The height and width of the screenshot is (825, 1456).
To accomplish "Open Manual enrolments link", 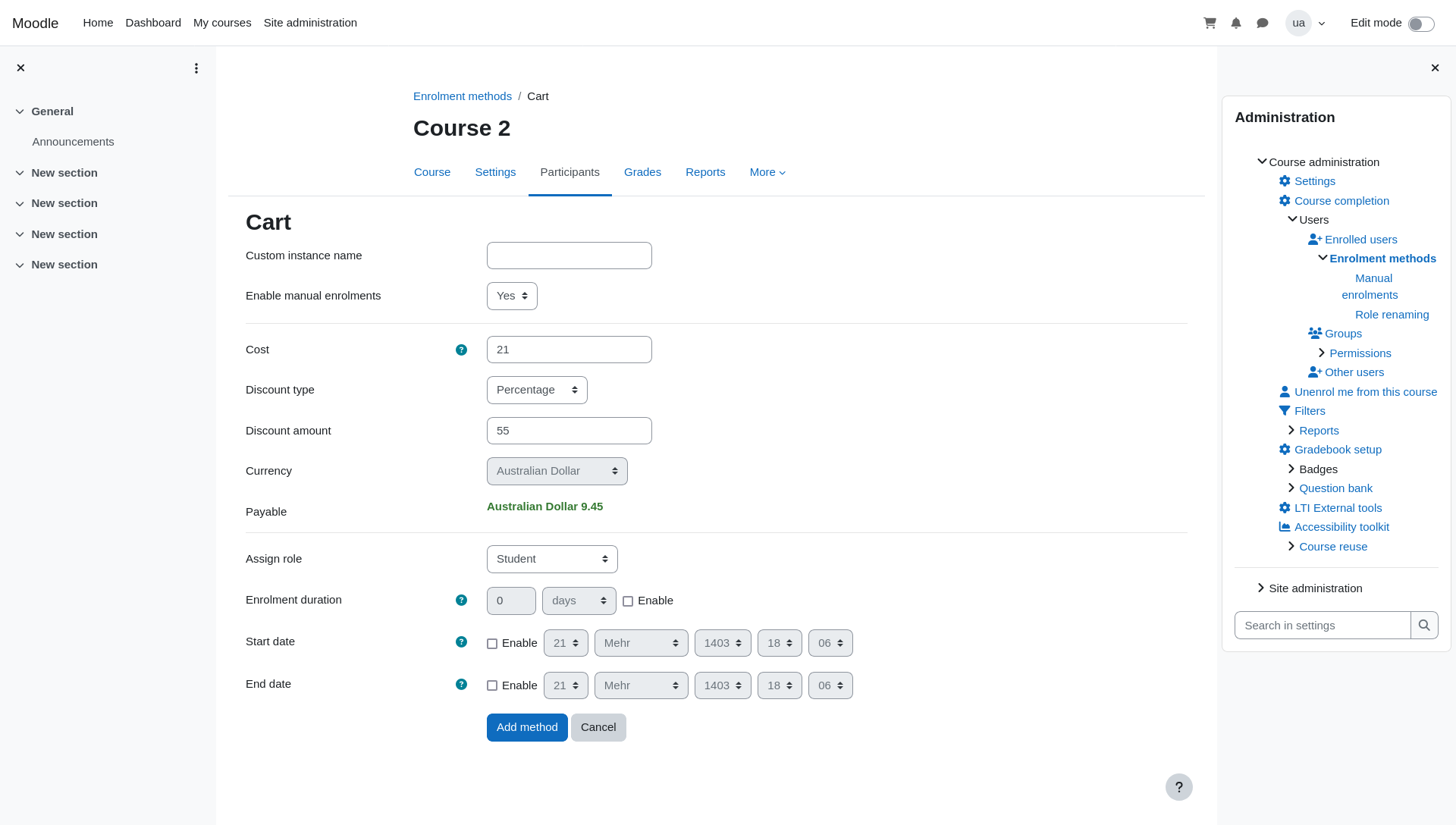I will click(1370, 287).
